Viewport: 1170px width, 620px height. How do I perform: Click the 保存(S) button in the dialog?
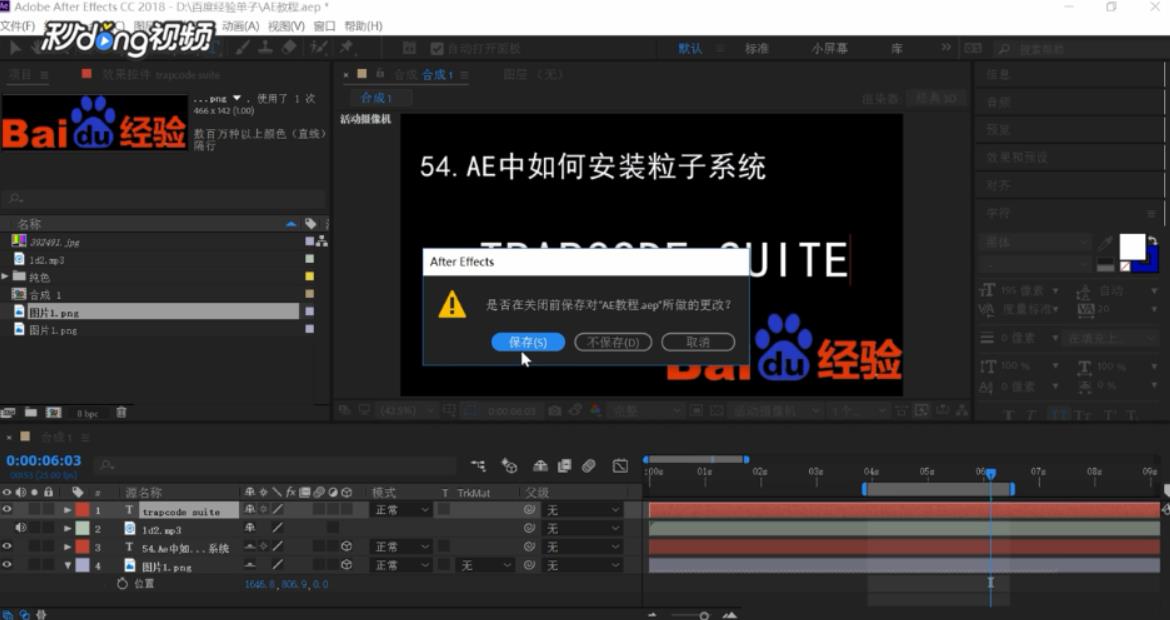528,342
